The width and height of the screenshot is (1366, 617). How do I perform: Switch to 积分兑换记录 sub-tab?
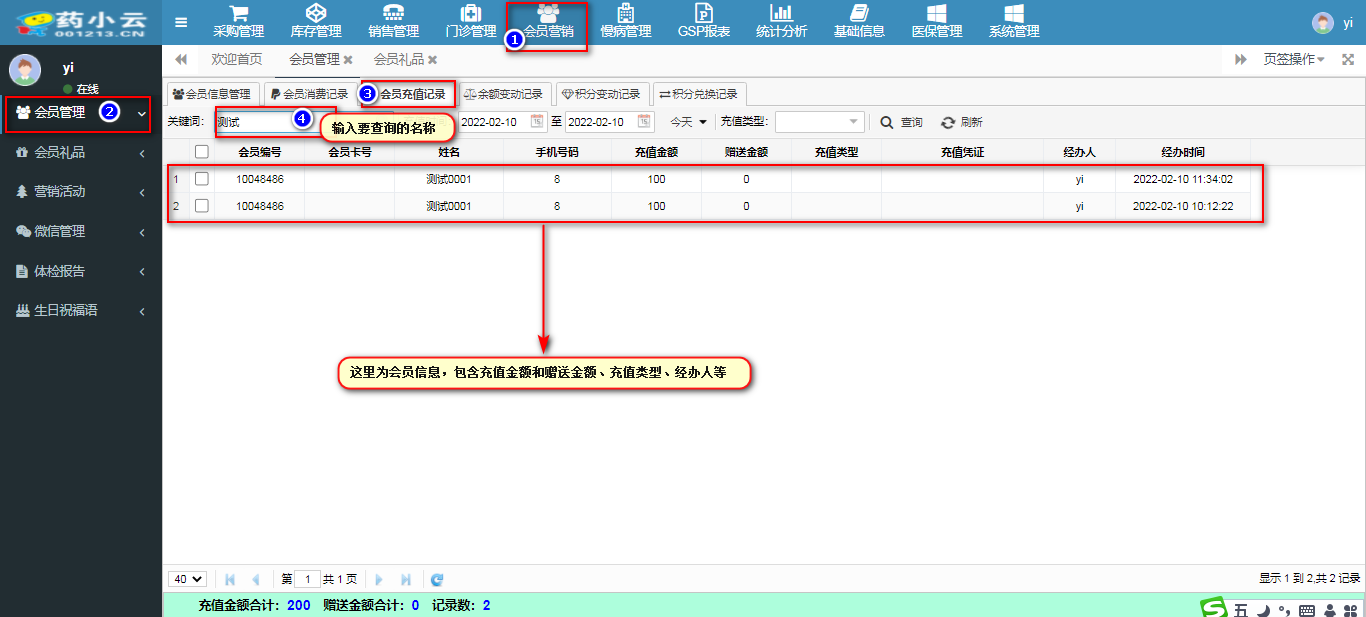[x=699, y=94]
